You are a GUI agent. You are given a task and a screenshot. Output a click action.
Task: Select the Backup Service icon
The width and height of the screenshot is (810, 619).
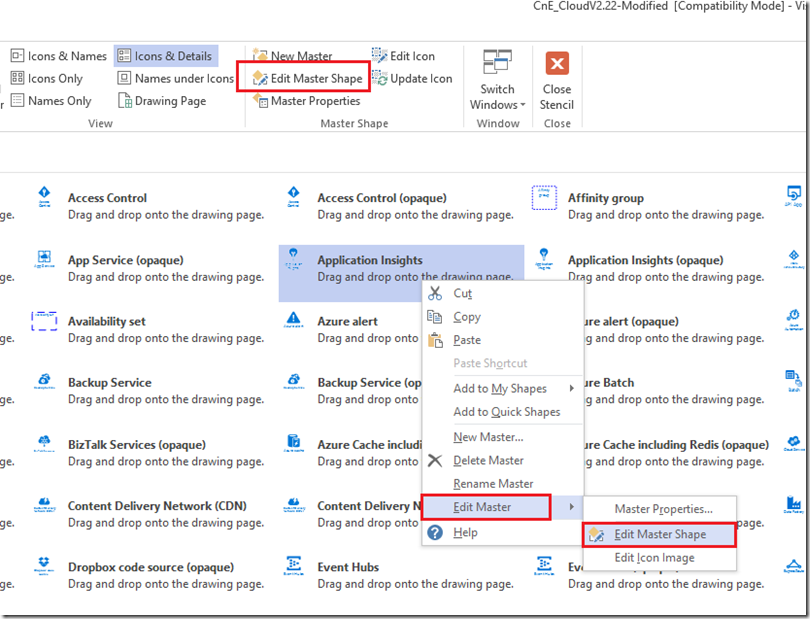tap(44, 381)
